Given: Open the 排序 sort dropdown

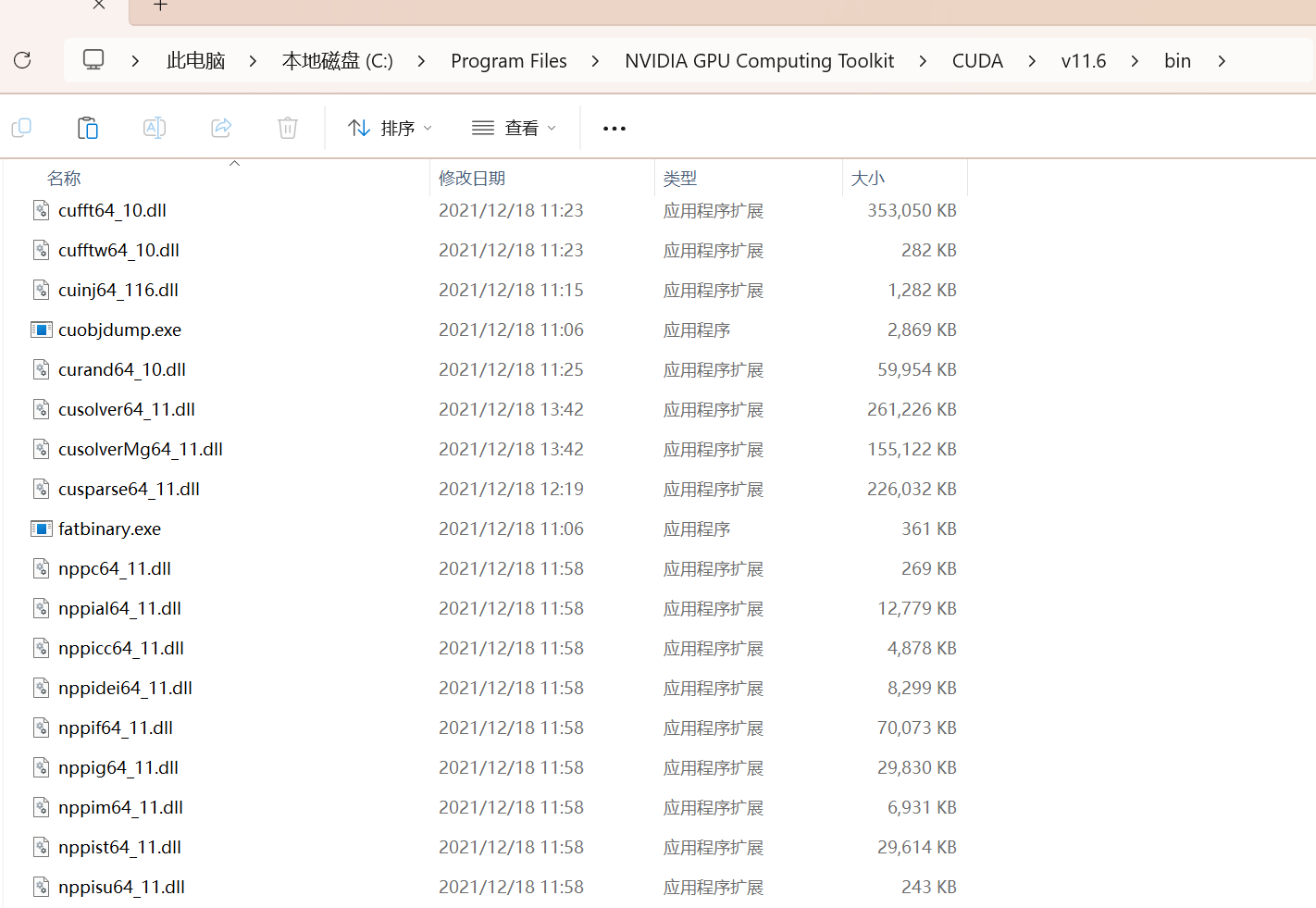Looking at the screenshot, I should [390, 128].
